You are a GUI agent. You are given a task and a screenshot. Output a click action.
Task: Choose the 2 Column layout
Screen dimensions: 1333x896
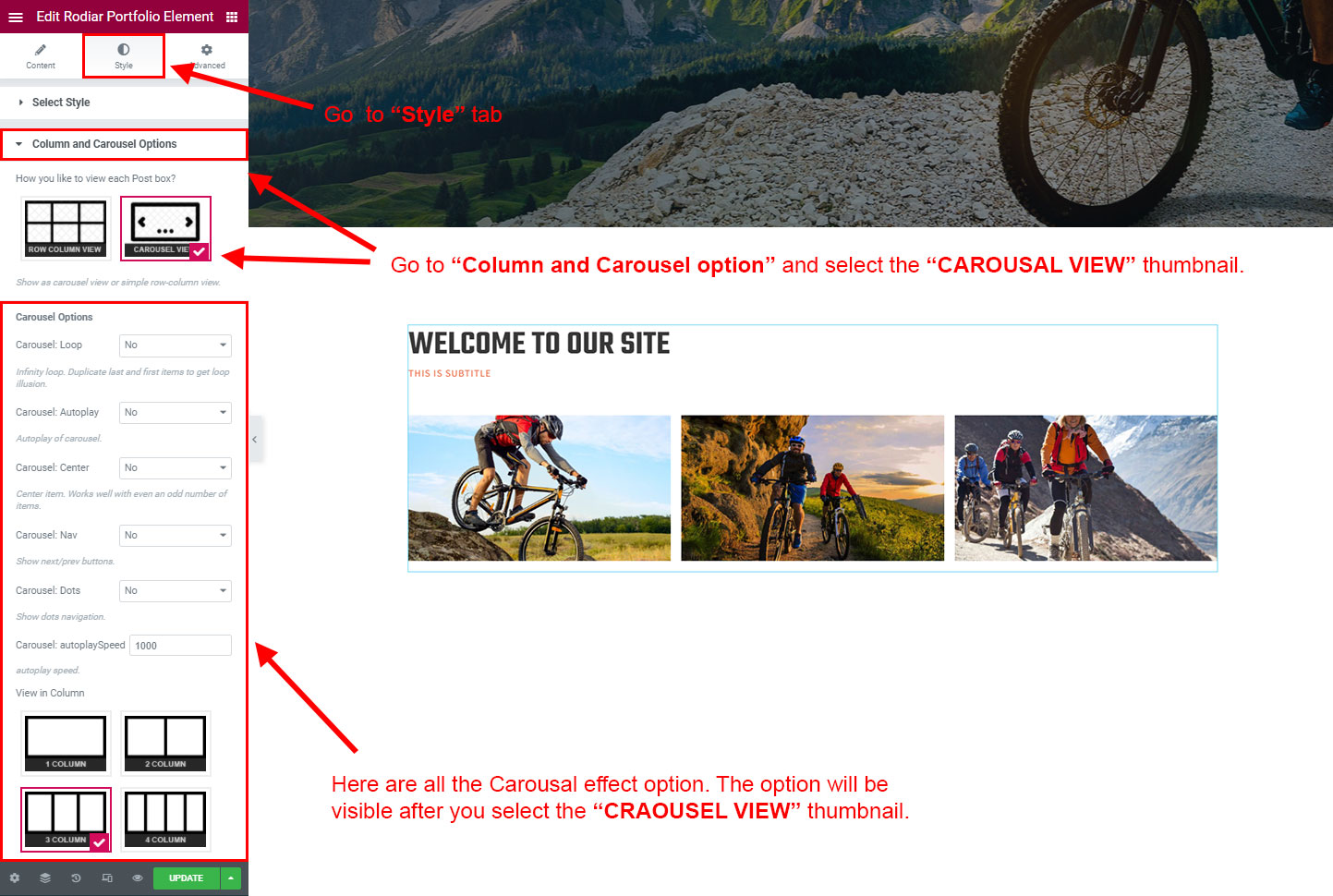pos(165,743)
